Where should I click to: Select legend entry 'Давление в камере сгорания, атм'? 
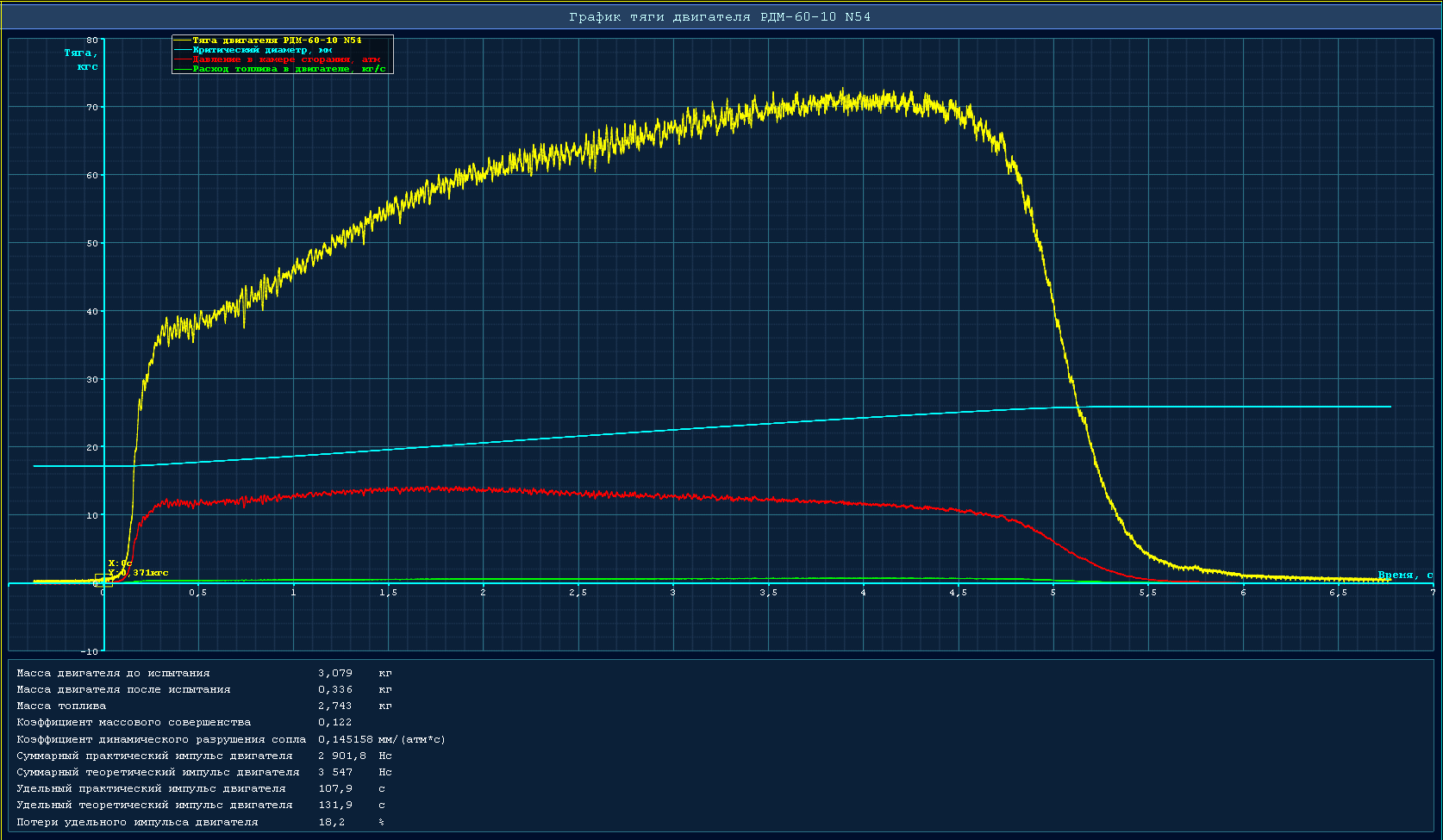(286, 59)
